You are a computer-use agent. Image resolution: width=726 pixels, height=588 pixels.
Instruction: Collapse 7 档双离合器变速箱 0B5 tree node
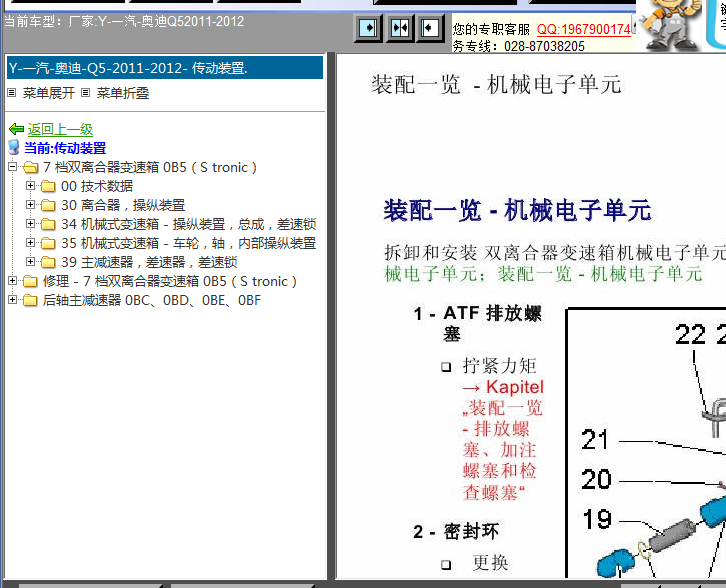click(13, 167)
